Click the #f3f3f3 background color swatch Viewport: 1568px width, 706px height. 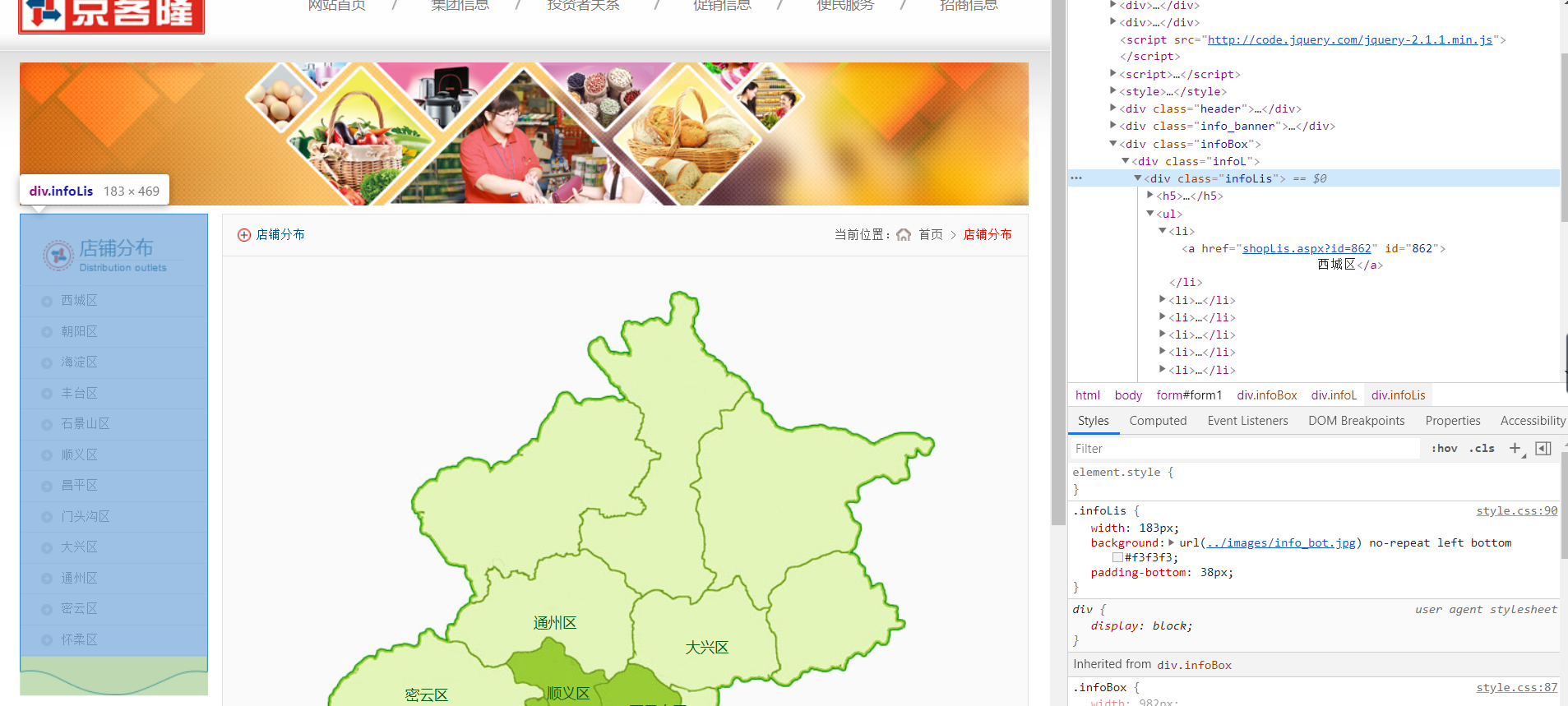click(1117, 557)
